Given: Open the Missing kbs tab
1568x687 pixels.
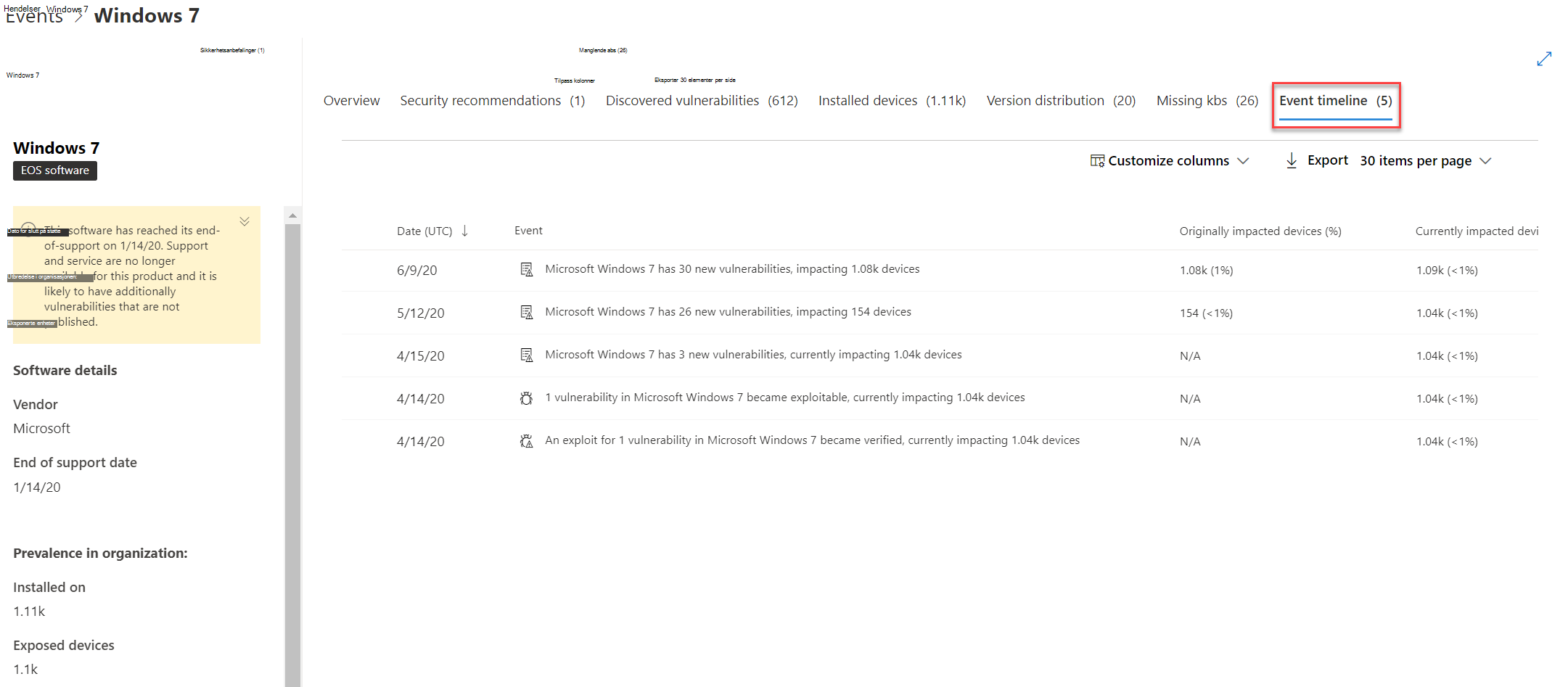Looking at the screenshot, I should (x=1207, y=101).
